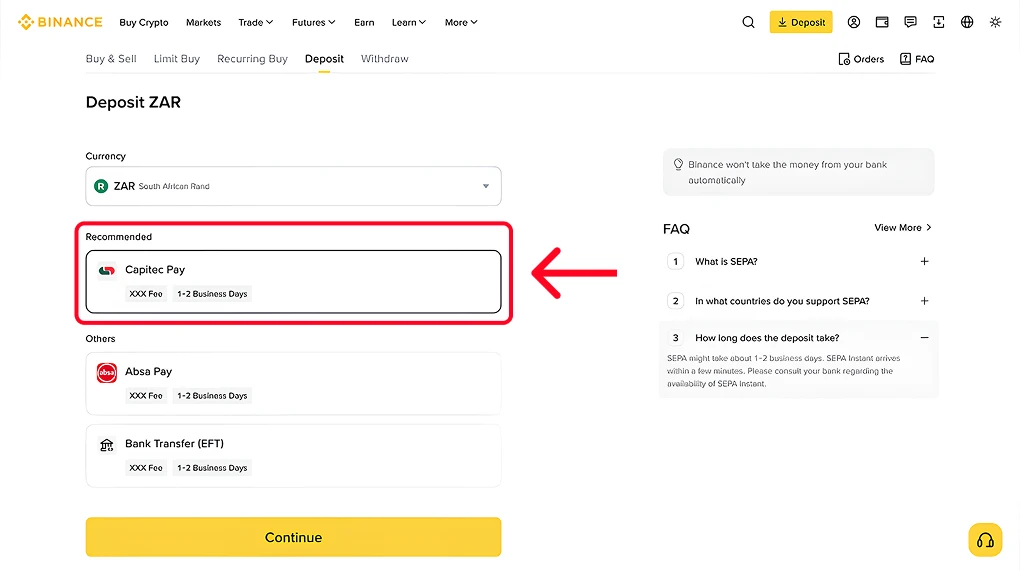Click the Binance logo
The width and height of the screenshot is (1020, 571).
[60, 22]
